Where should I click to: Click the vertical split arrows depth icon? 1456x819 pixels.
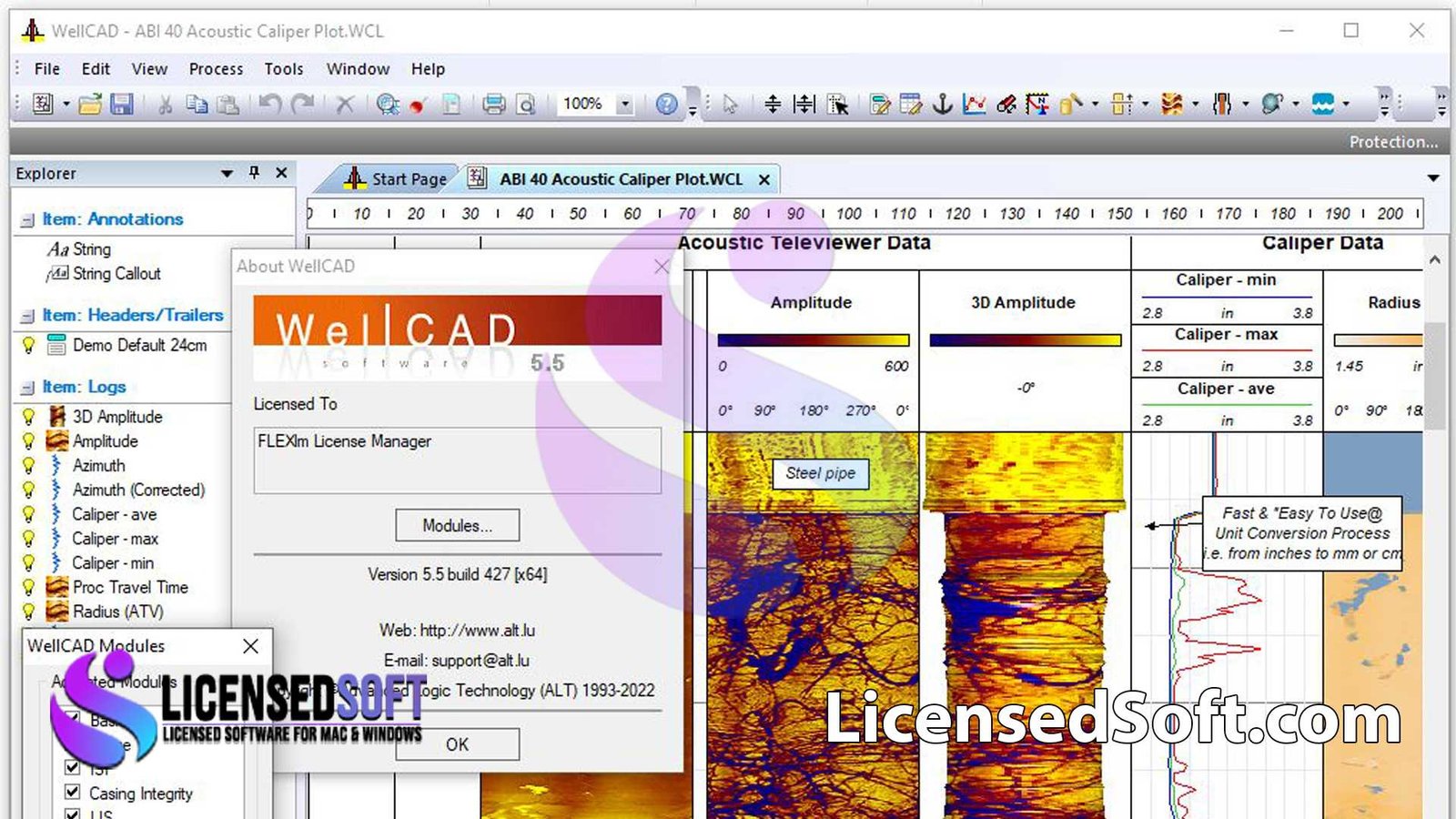[773, 104]
